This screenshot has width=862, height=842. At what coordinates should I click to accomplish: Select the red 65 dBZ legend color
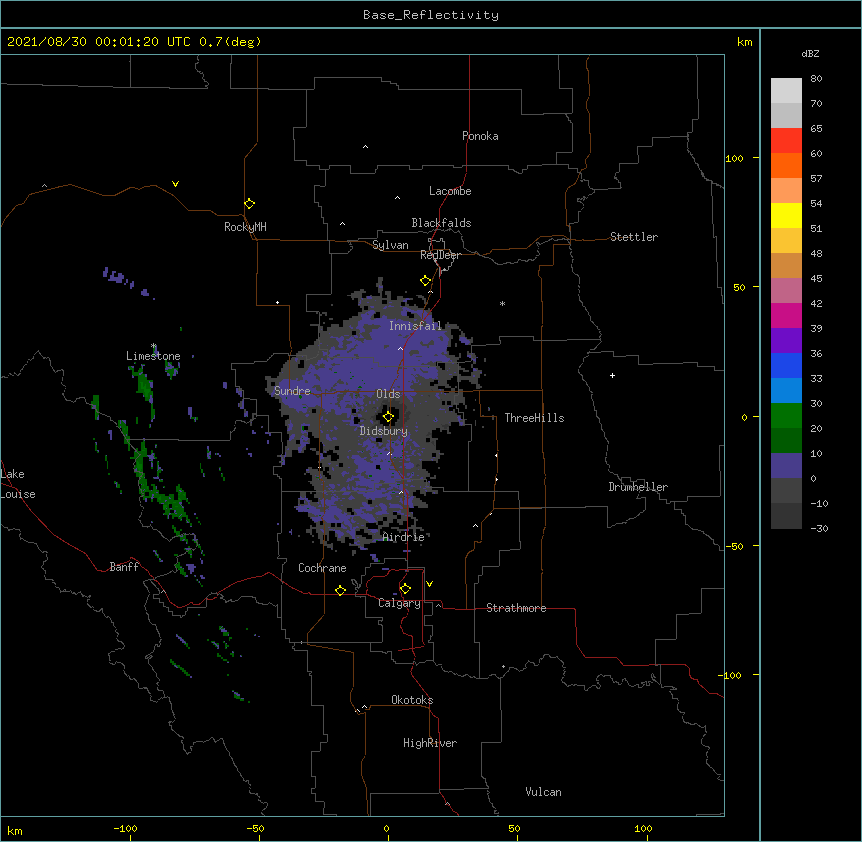[x=786, y=140]
